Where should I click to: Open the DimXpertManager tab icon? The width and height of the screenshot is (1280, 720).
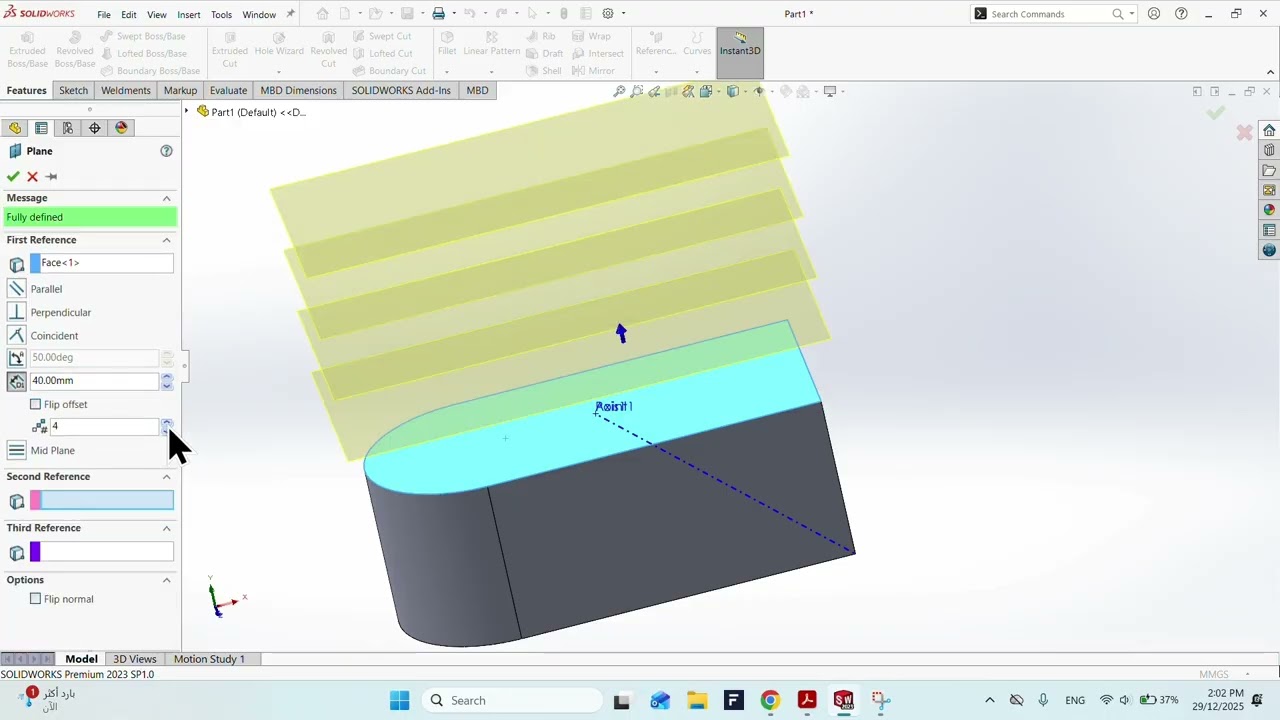point(95,128)
